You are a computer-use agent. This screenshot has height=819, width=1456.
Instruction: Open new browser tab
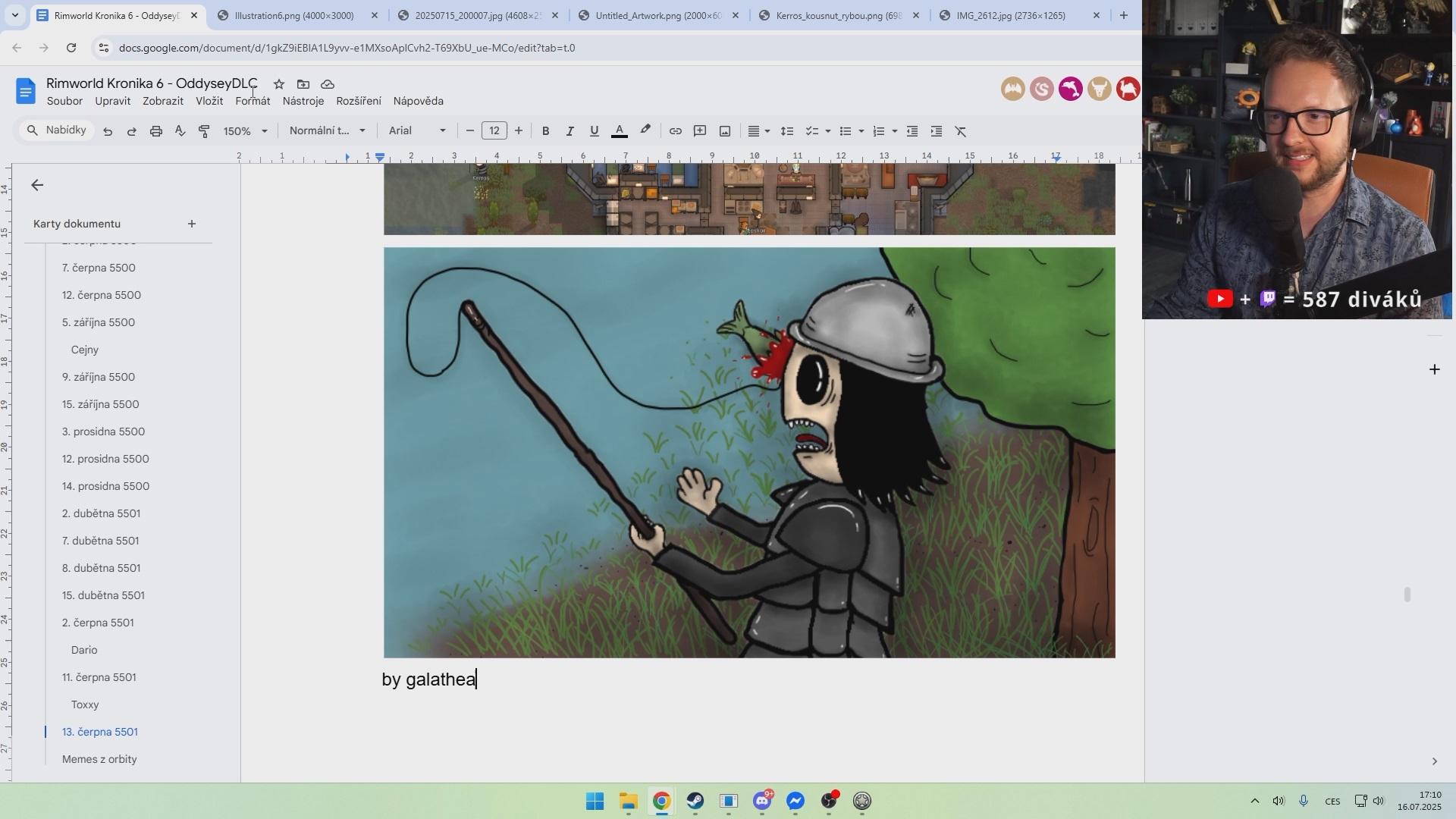tap(1124, 15)
